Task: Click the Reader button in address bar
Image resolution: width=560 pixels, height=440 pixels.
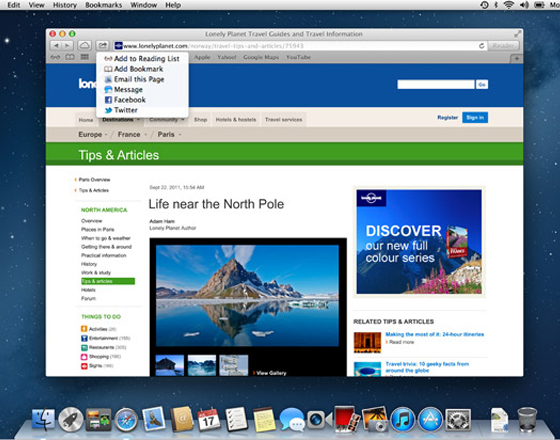Action: pyautogui.click(x=503, y=46)
